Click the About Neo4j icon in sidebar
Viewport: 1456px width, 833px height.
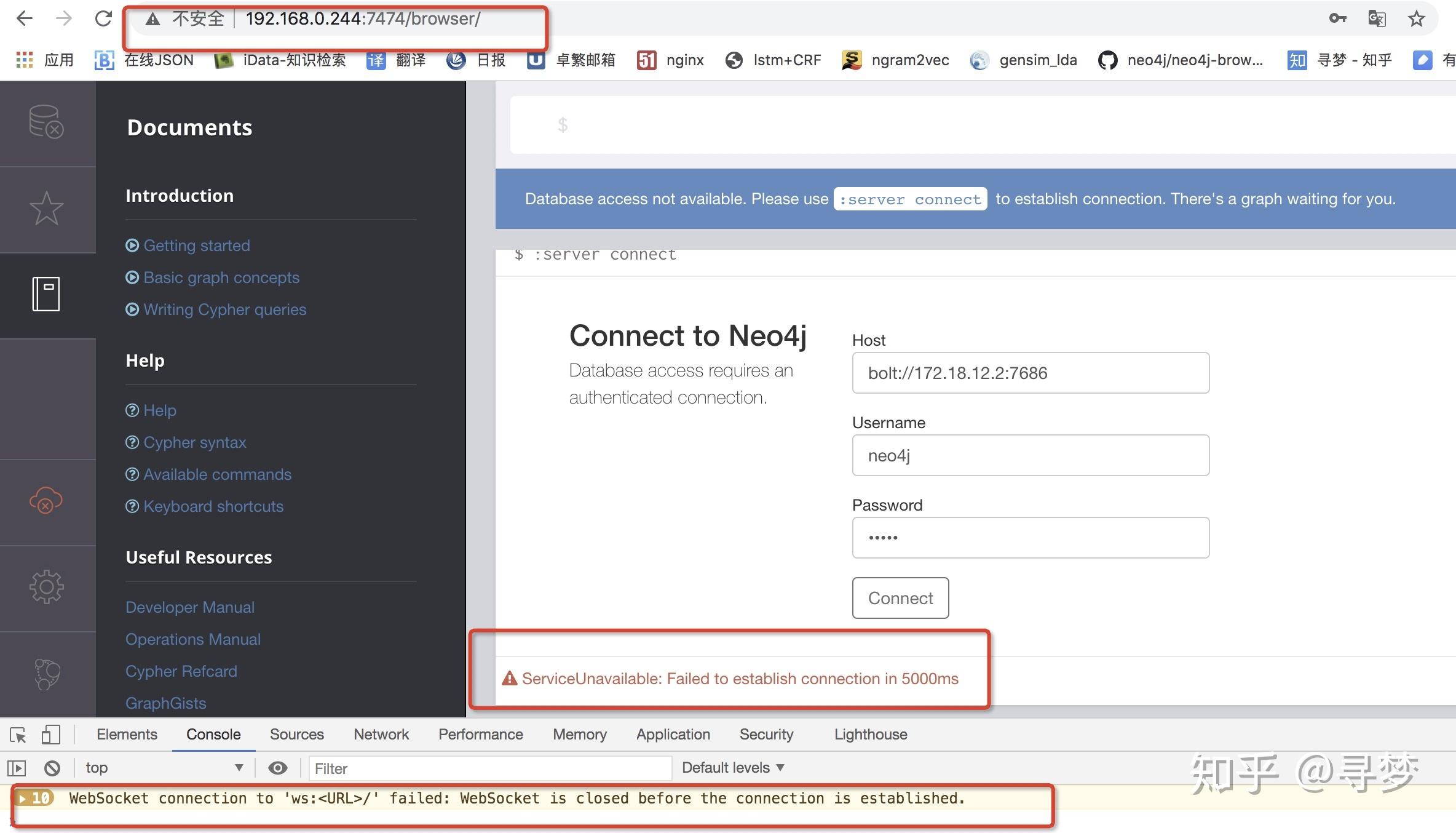pyautogui.click(x=47, y=672)
